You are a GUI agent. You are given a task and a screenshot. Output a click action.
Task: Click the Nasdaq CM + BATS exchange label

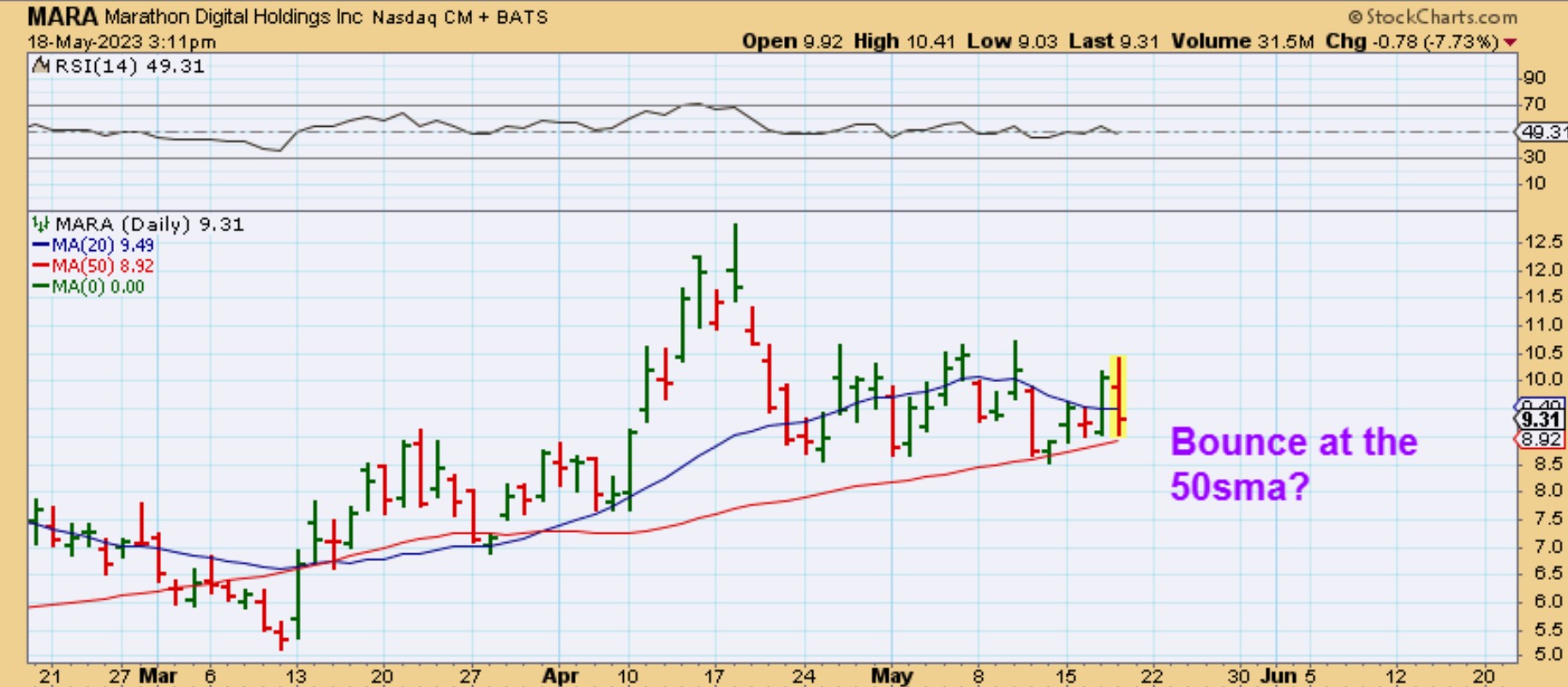[x=460, y=18]
